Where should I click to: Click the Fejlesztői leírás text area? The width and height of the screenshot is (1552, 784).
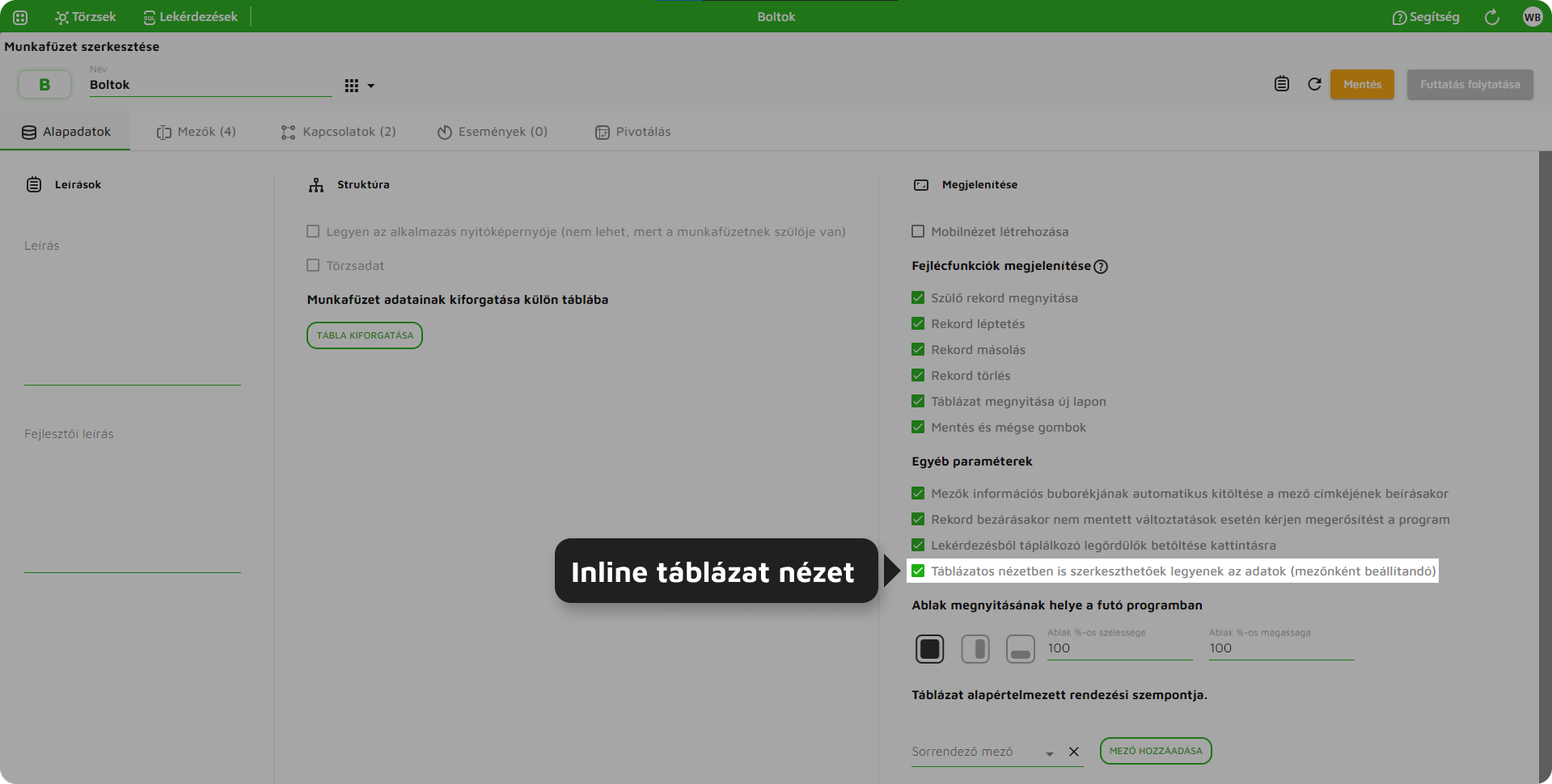click(133, 499)
